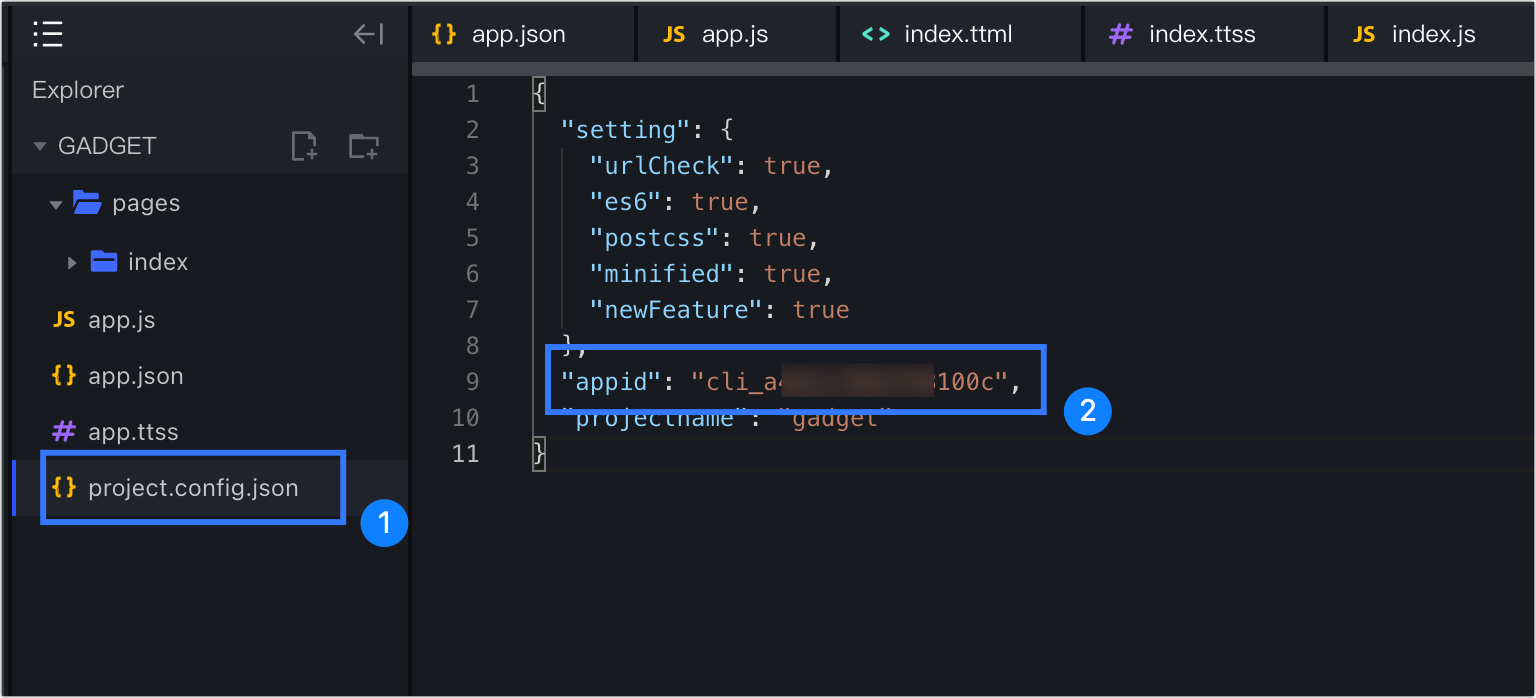
Task: Click line number 5 in the editor
Action: [x=472, y=237]
